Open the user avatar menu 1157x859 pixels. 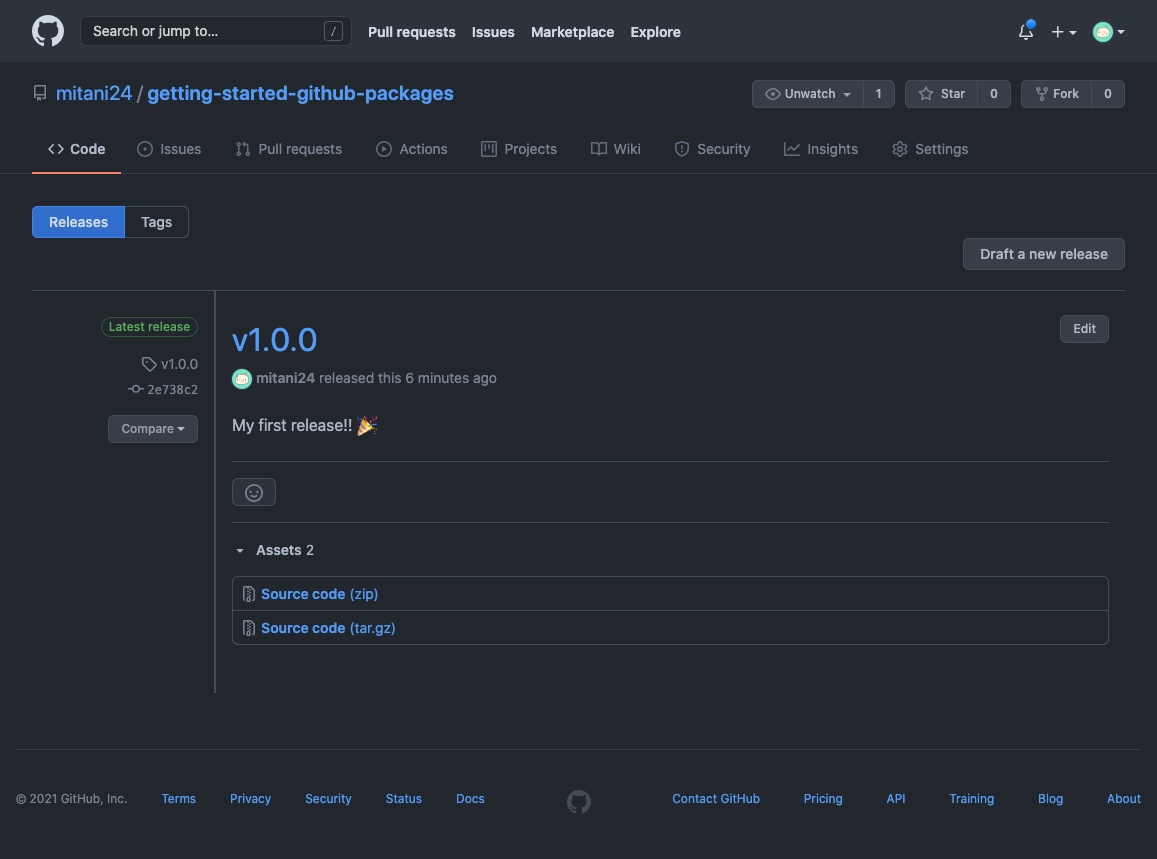[1108, 32]
